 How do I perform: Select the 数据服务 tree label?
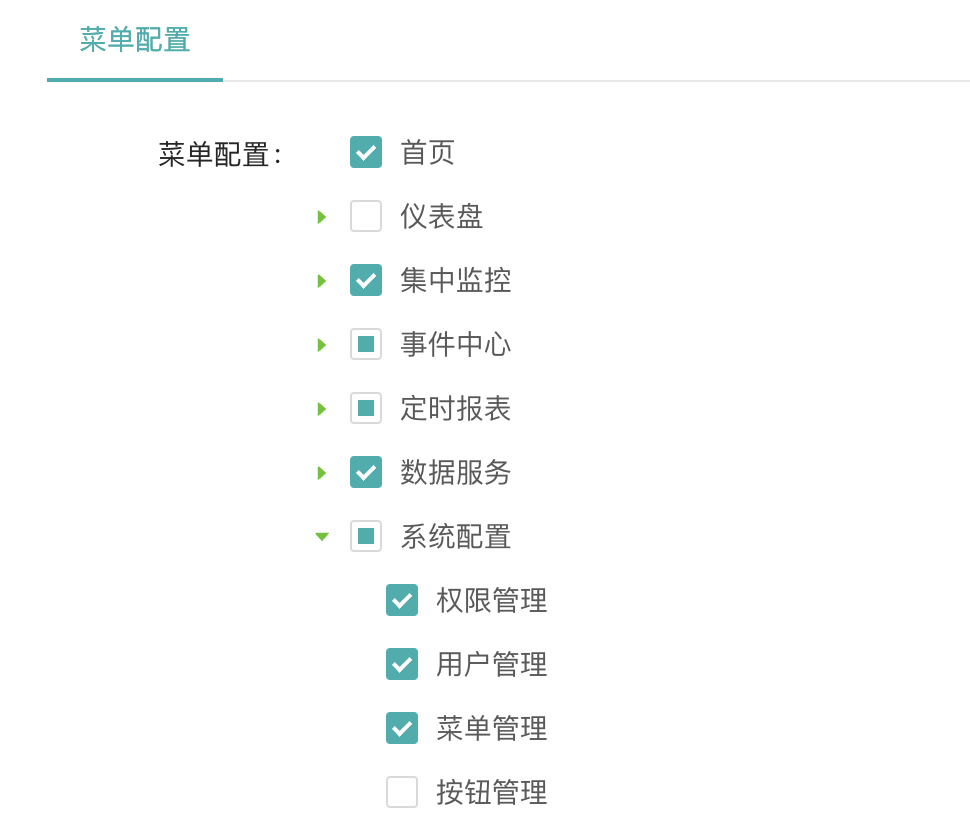point(455,472)
